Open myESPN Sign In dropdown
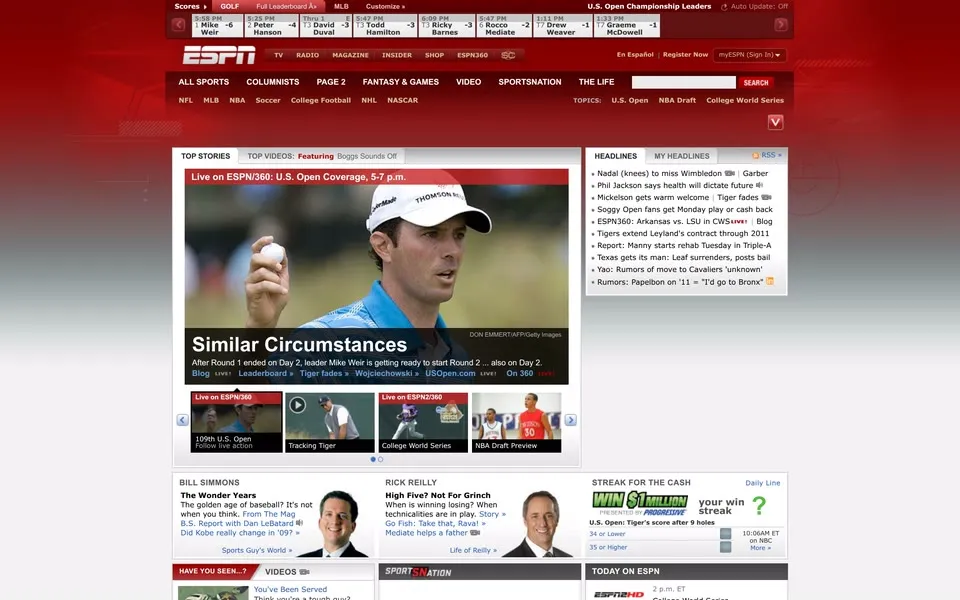The image size is (960, 600). coord(749,55)
